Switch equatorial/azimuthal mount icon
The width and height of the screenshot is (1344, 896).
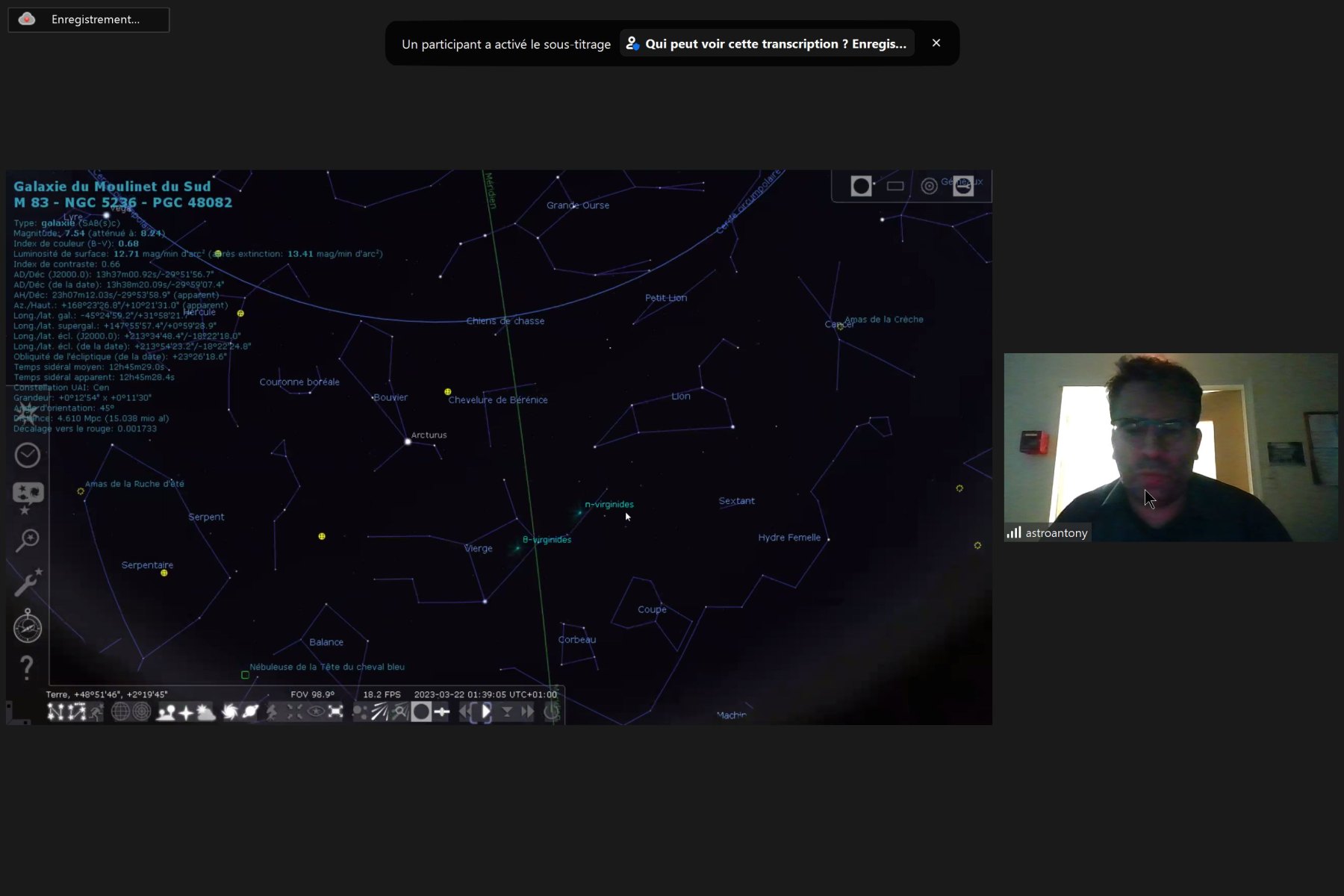[273, 712]
